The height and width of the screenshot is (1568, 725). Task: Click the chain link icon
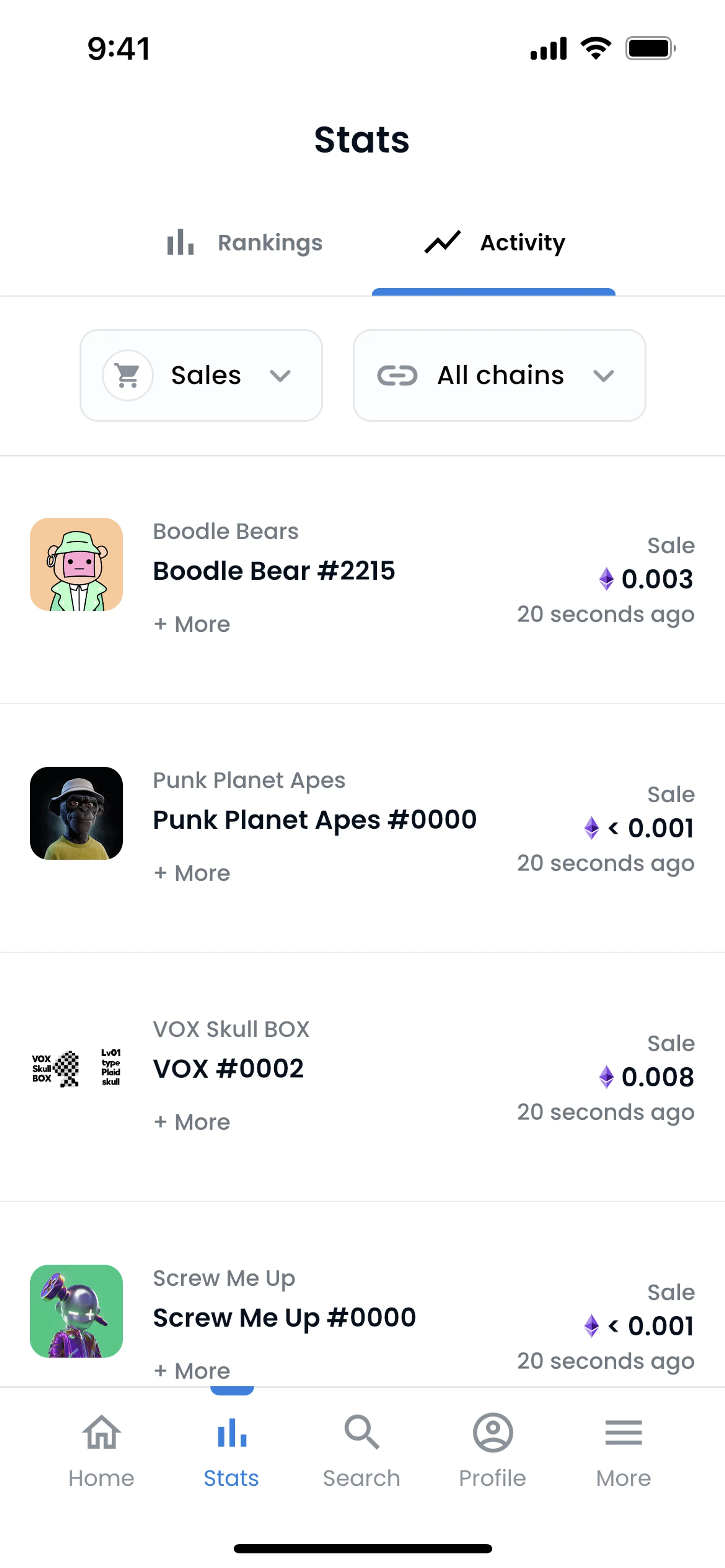[x=397, y=375]
